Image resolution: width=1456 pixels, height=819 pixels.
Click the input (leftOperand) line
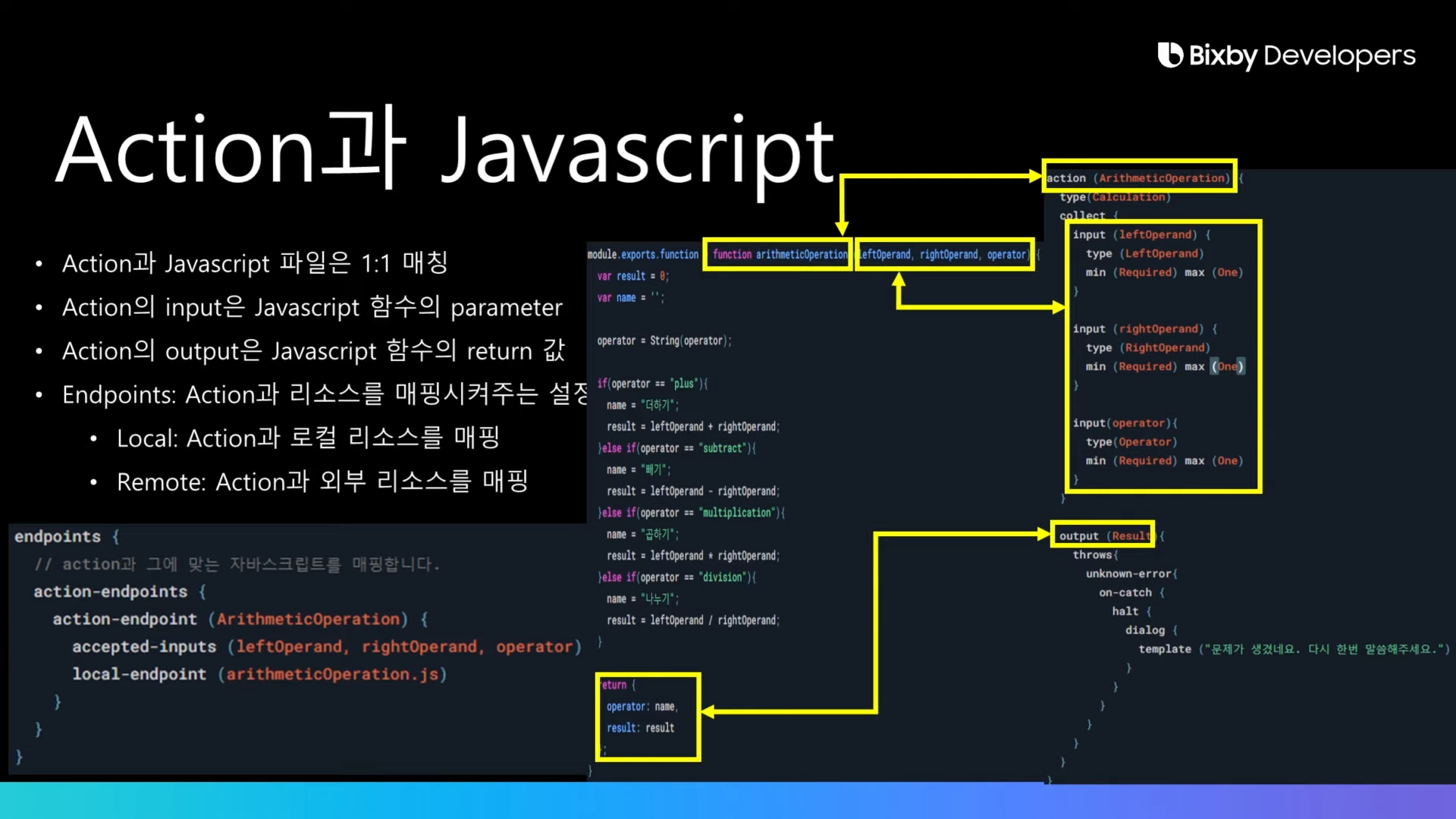click(x=1141, y=235)
